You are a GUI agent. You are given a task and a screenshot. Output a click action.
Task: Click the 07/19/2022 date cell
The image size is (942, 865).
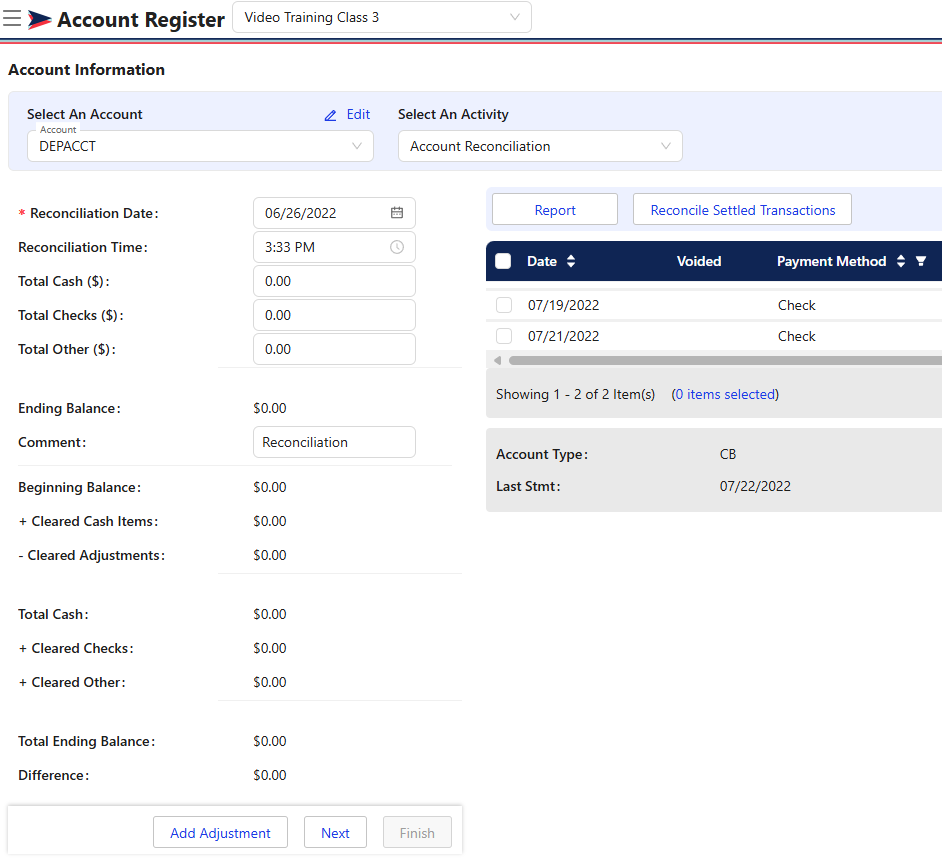(564, 305)
